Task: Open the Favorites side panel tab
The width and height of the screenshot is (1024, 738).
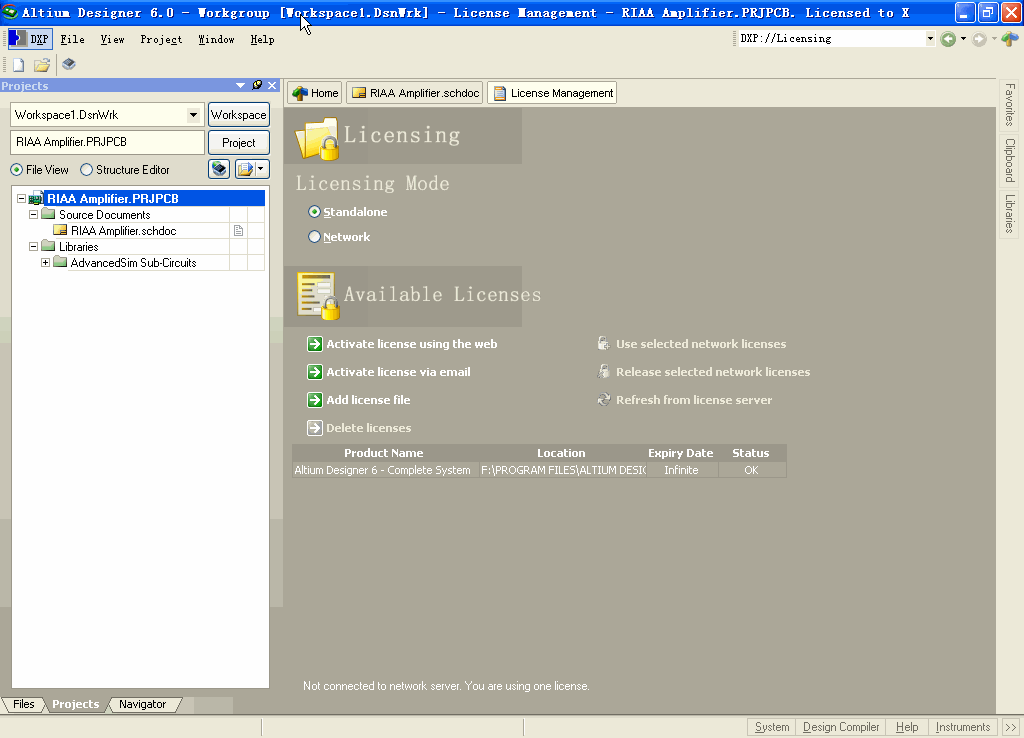Action: click(1009, 104)
